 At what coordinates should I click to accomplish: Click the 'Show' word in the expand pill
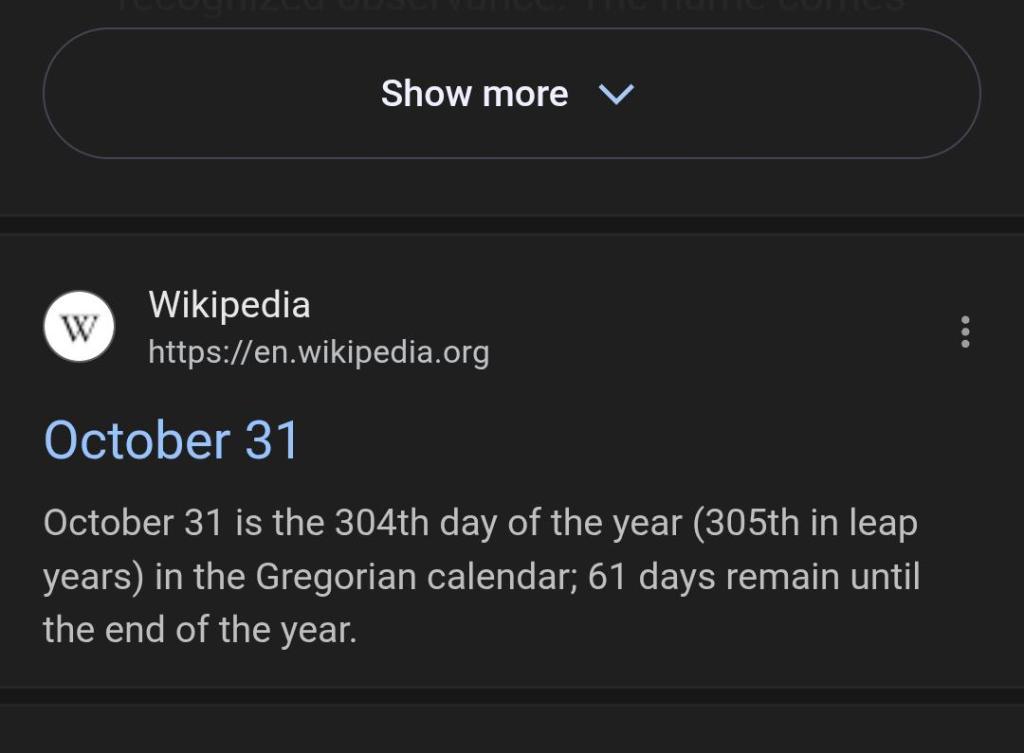426,94
